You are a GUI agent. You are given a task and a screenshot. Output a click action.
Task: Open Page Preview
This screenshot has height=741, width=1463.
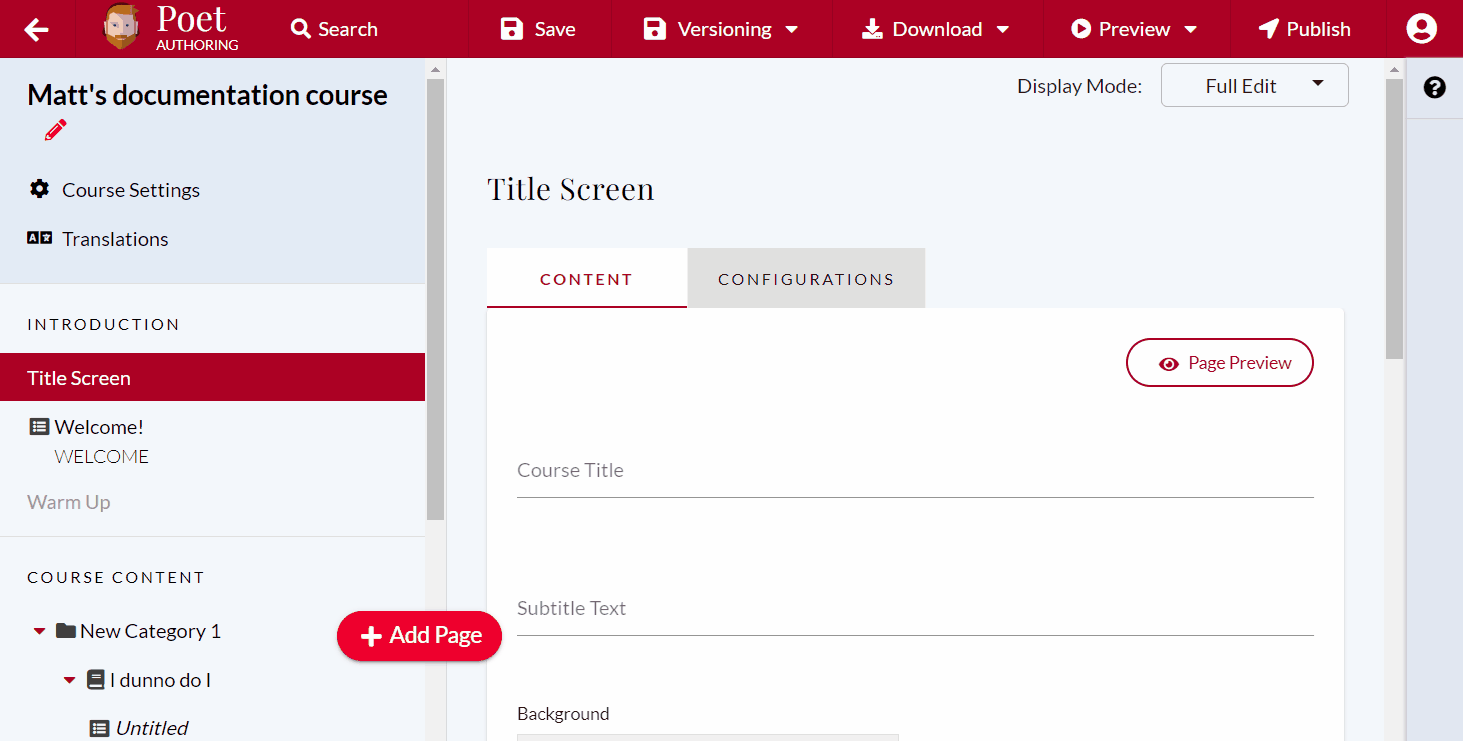[x=1220, y=362]
